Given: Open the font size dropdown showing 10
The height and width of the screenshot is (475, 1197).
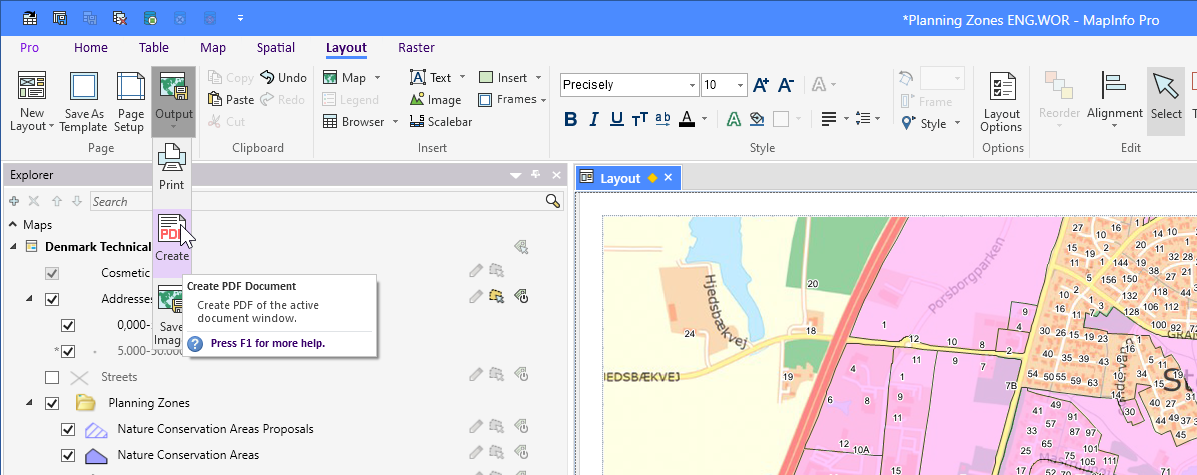Looking at the screenshot, I should pyautogui.click(x=740, y=85).
